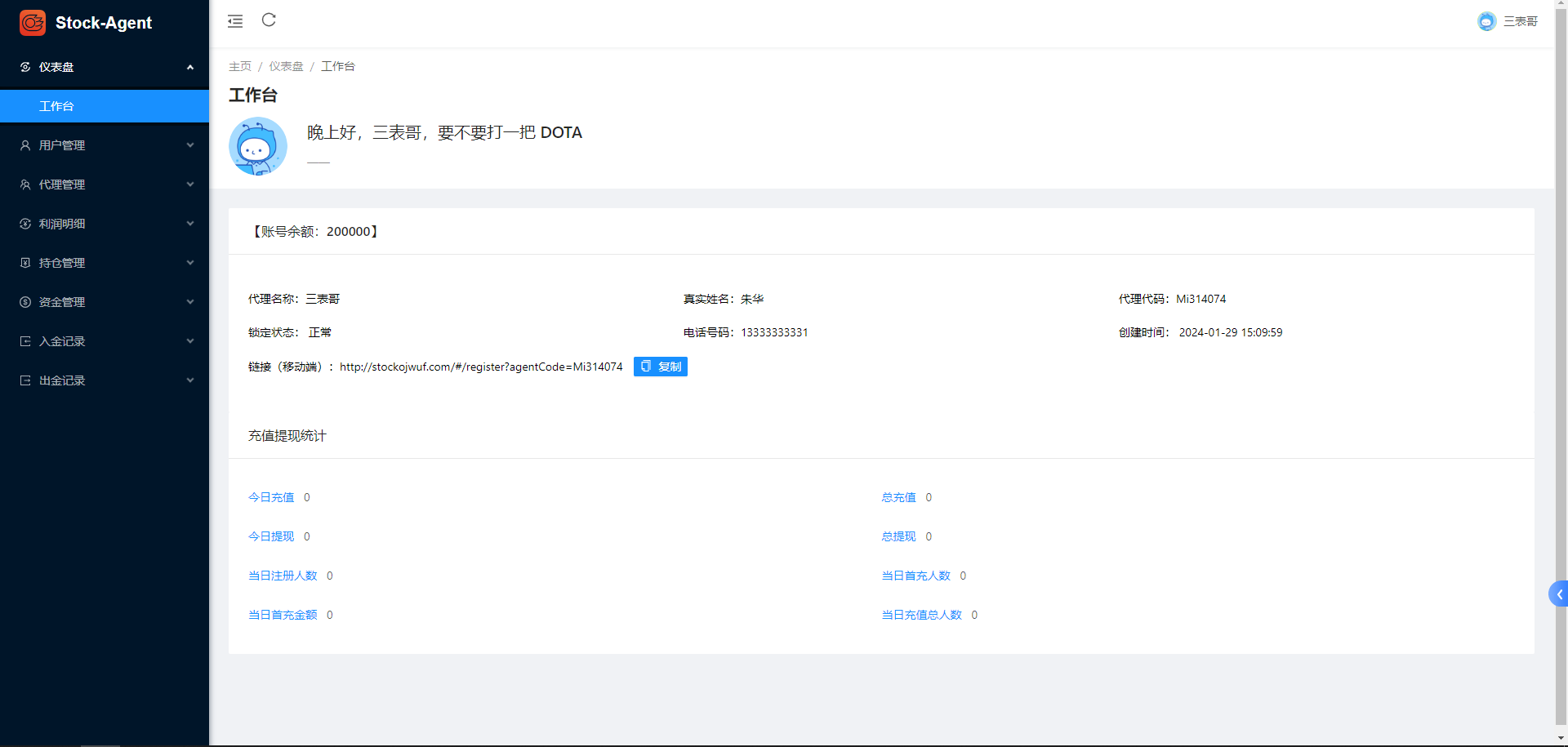Image resolution: width=1568 pixels, height=747 pixels.
Task: Copy the mobile registration link with 复制
Action: tap(660, 367)
